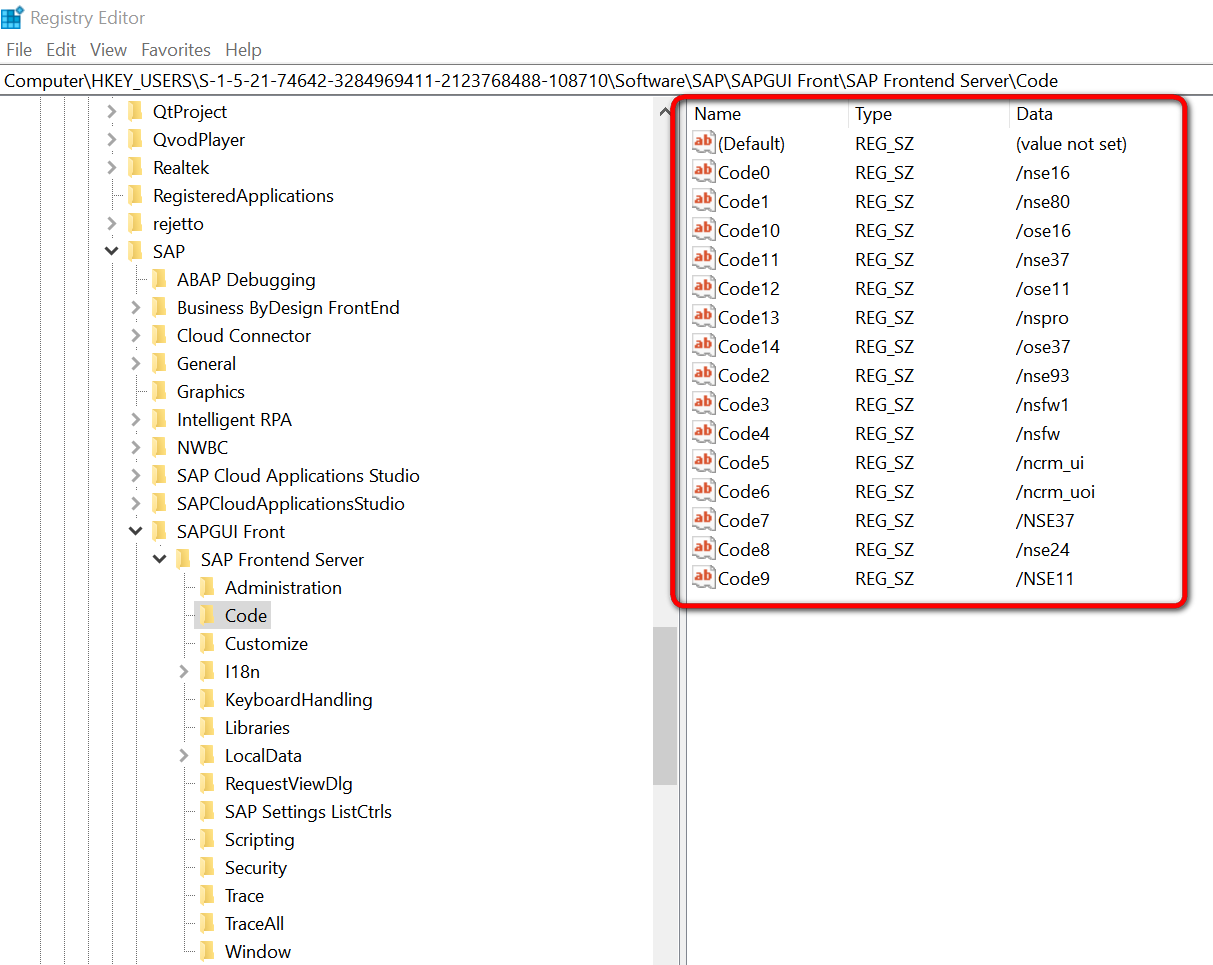Open the Favorites menu
The image size is (1213, 965).
176,50
